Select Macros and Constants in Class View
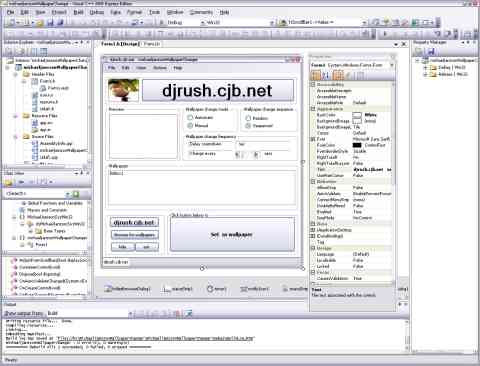 [x=47, y=210]
